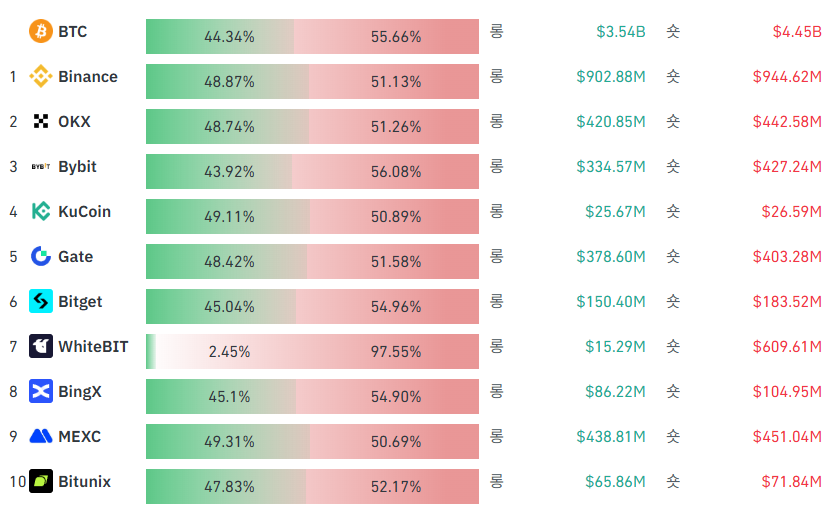Open the Binance exchange name link
This screenshot has width=835, height=511.
point(88,77)
